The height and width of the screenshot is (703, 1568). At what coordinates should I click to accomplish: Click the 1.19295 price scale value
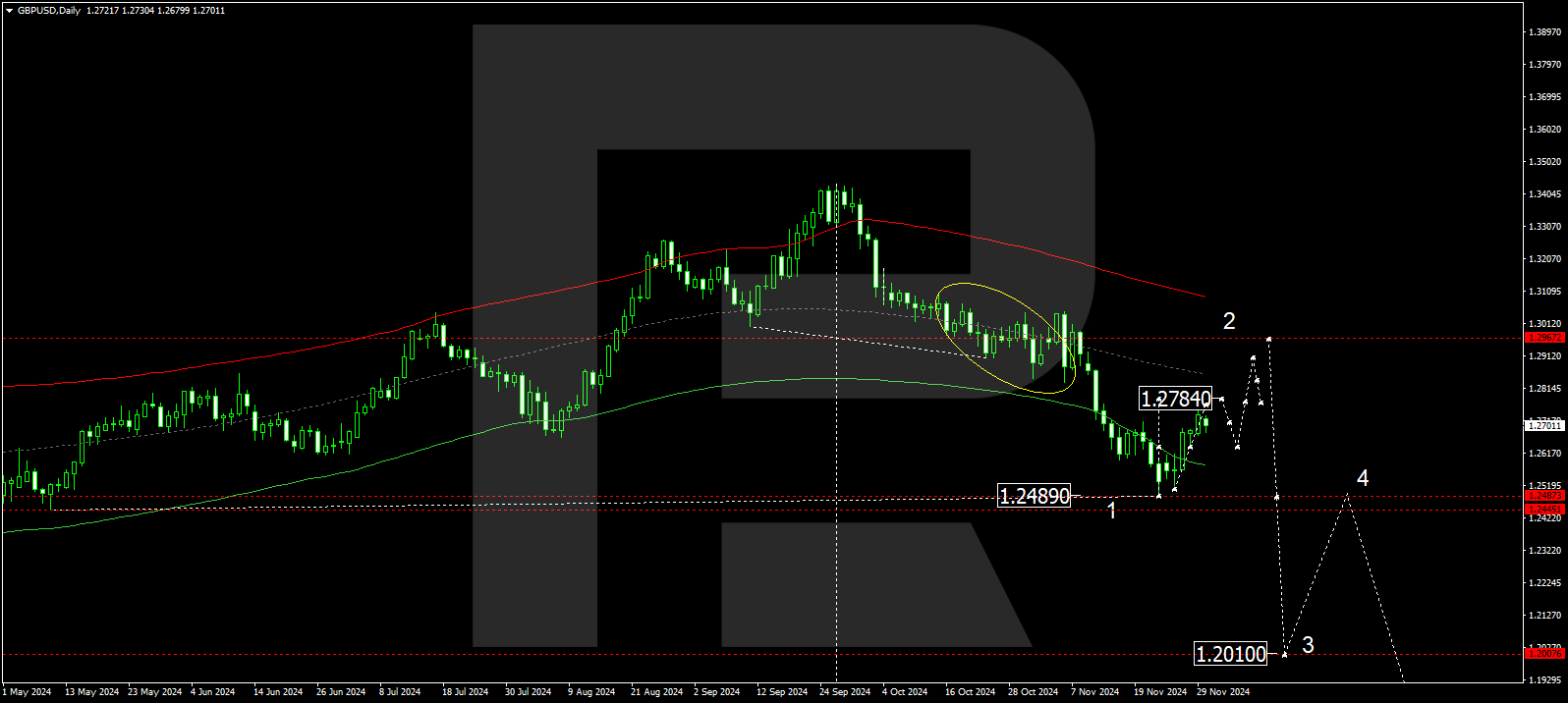(x=1544, y=679)
